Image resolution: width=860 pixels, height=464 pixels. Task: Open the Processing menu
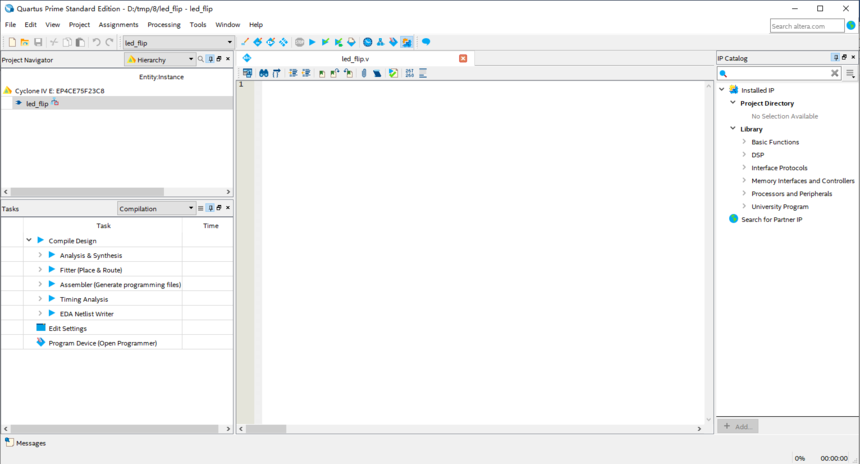(x=164, y=25)
